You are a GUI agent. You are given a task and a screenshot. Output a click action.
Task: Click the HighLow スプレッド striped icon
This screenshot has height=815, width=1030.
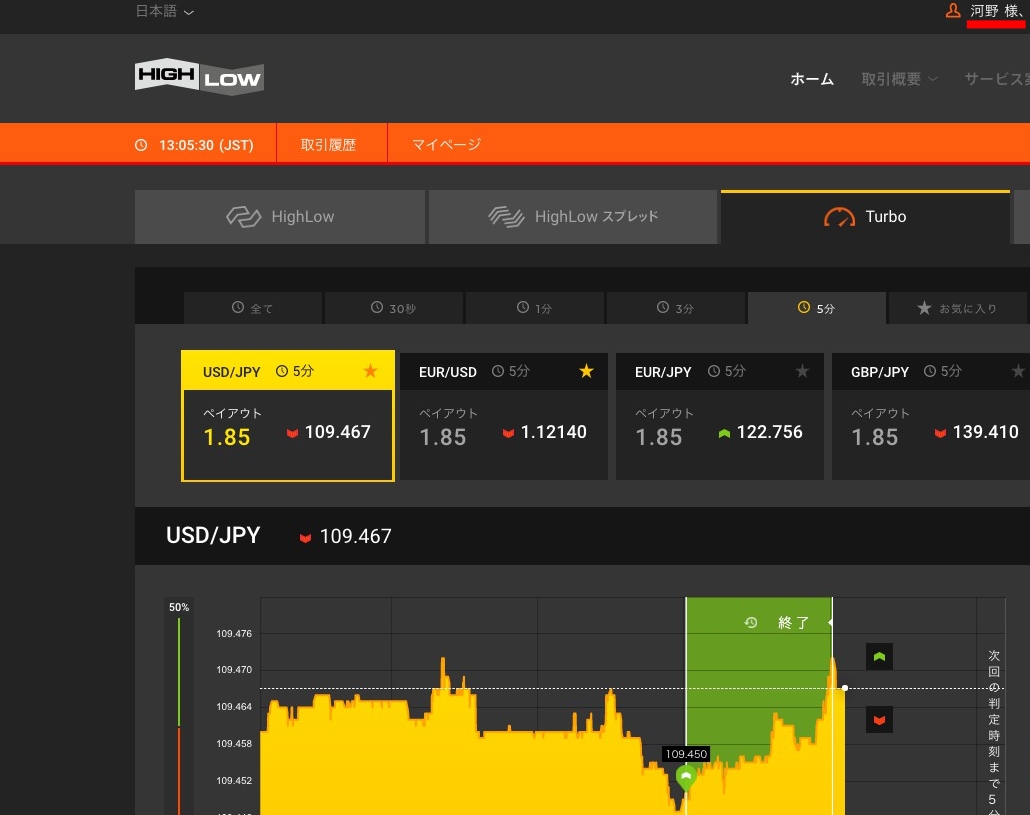pyautogui.click(x=506, y=217)
